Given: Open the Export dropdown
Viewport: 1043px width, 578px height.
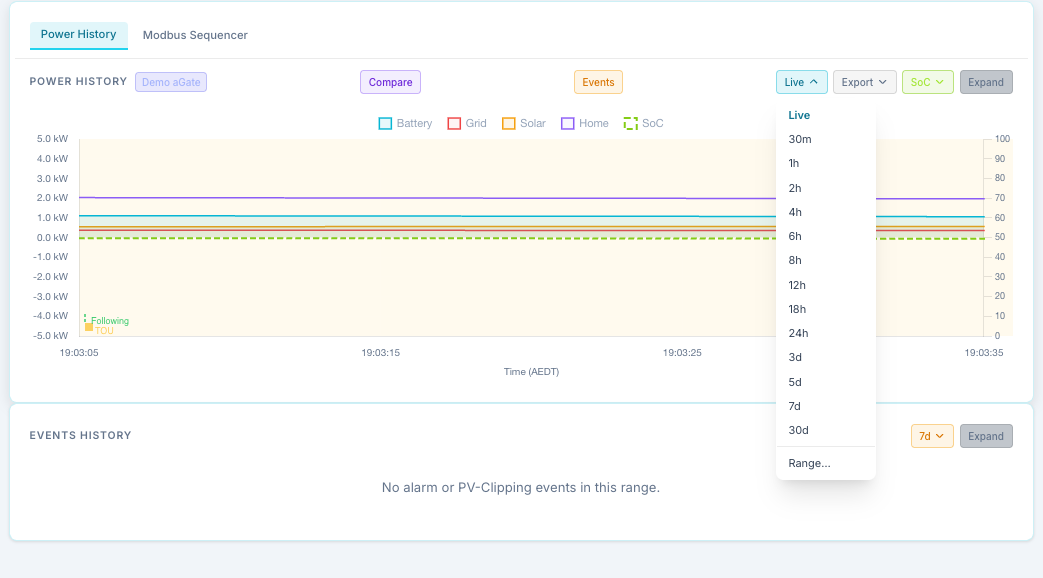Looking at the screenshot, I should [865, 82].
